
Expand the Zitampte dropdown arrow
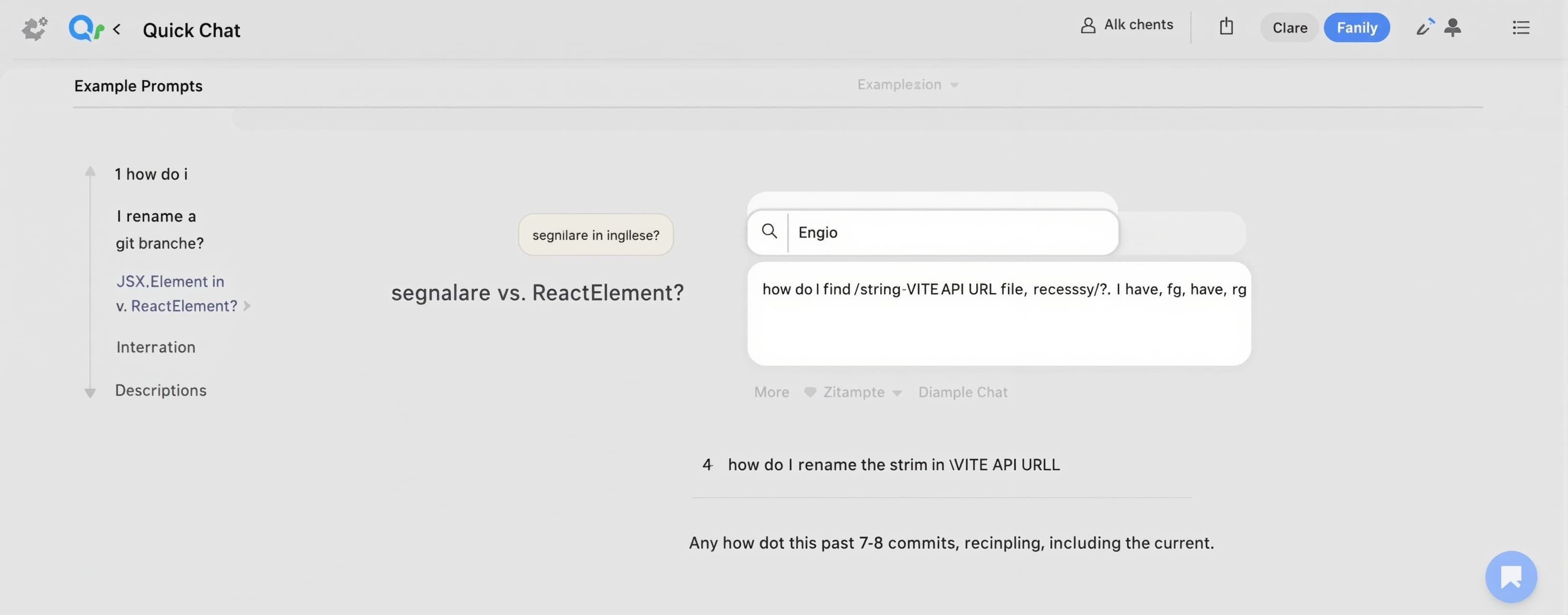point(896,393)
